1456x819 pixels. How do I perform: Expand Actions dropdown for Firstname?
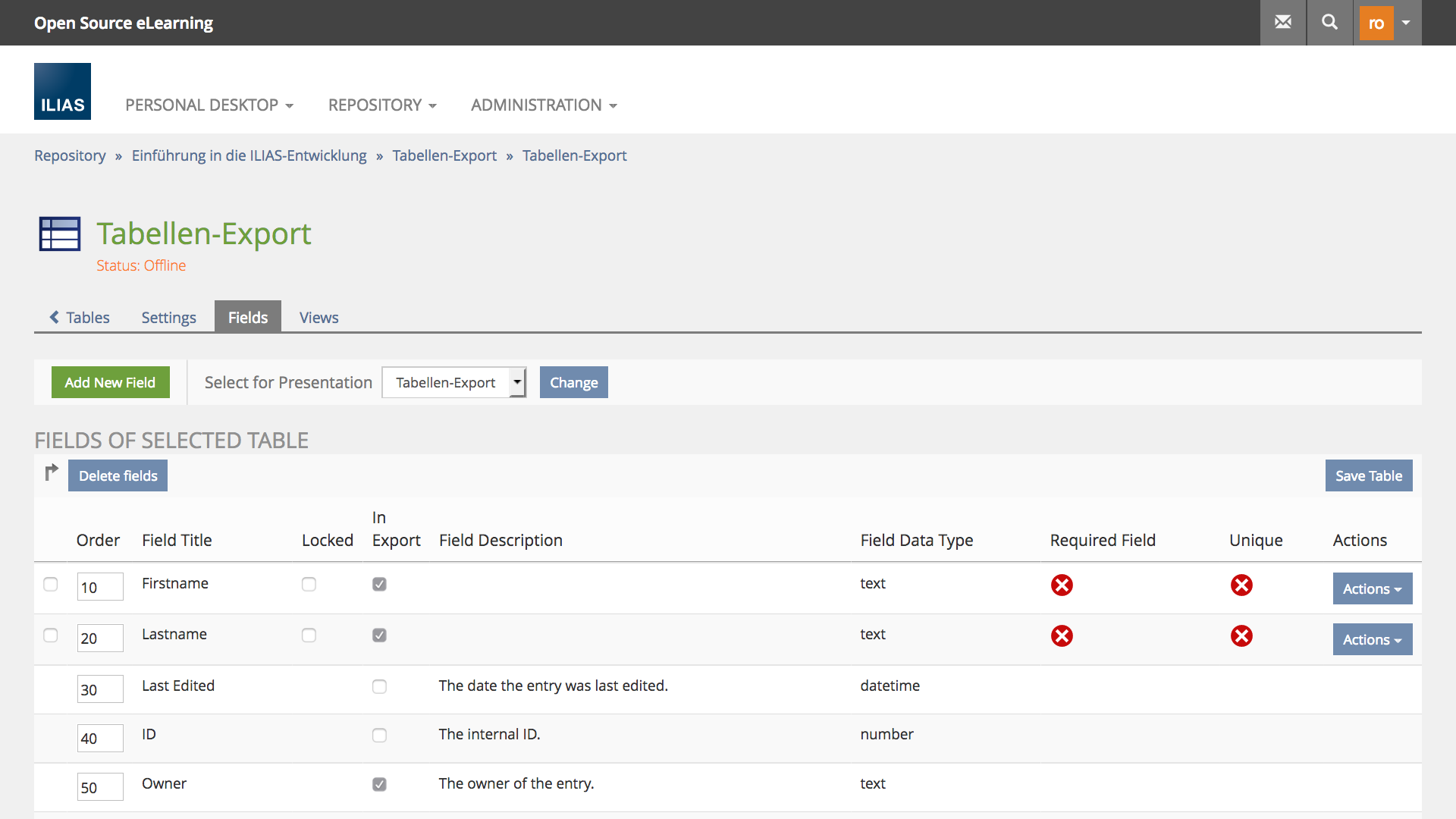point(1372,588)
